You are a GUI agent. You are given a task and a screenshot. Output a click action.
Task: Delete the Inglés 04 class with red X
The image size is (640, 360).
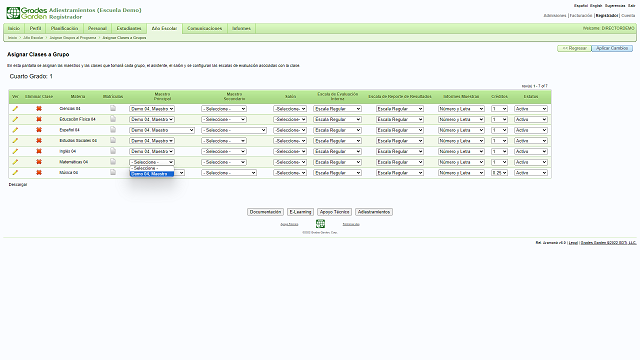(x=39, y=151)
